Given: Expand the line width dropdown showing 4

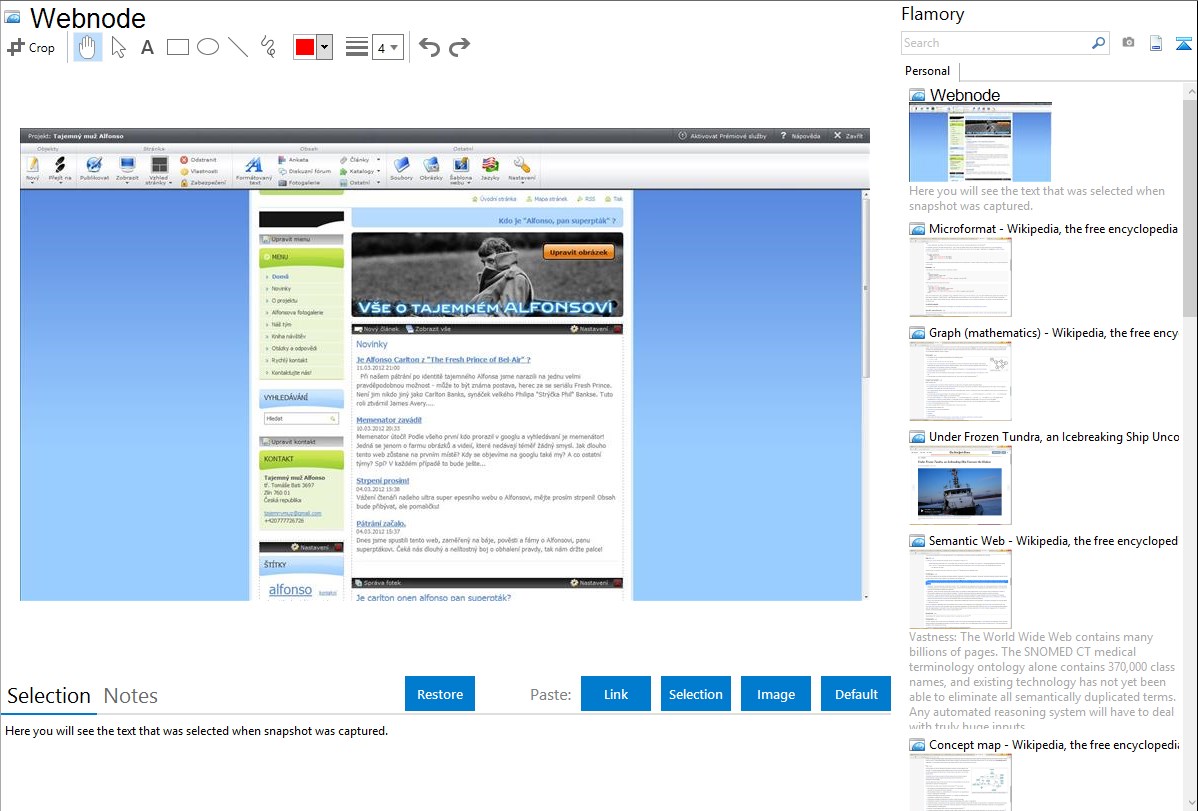Looking at the screenshot, I should click(387, 47).
